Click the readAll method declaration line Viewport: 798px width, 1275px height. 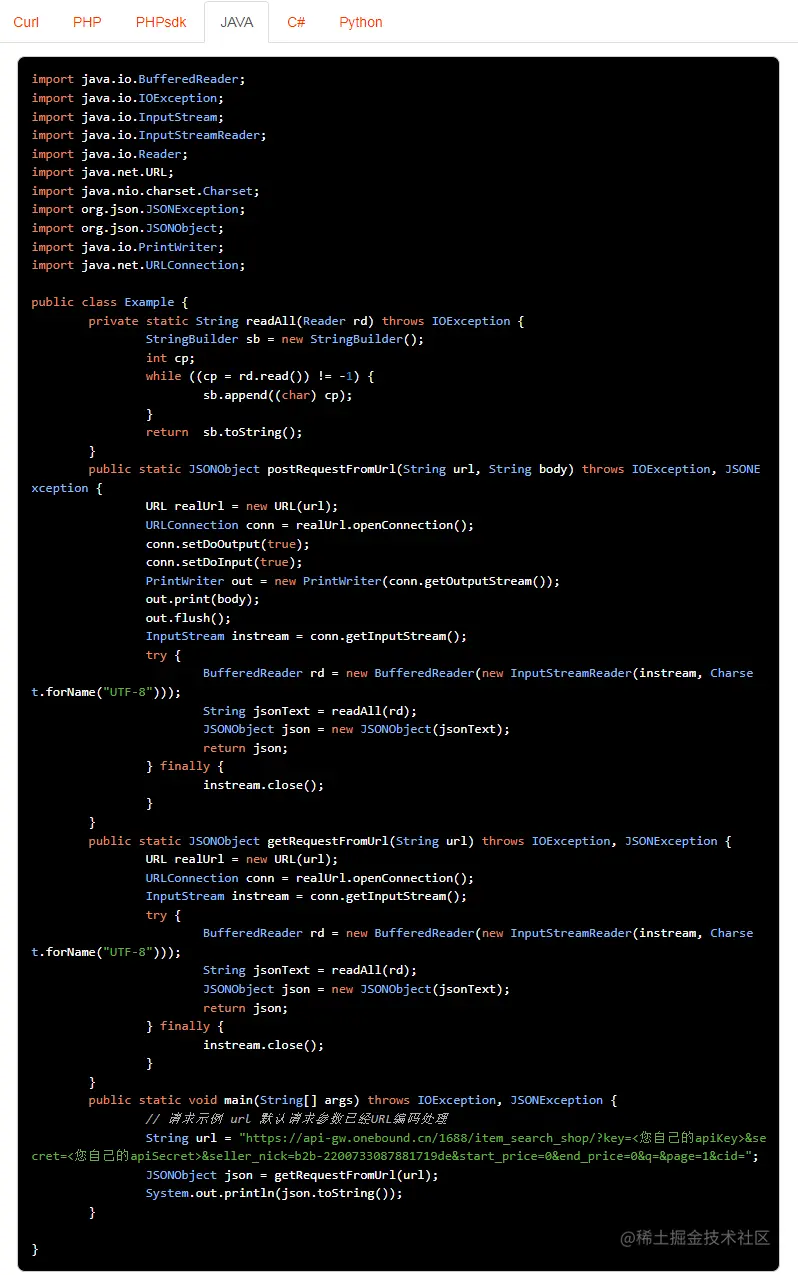point(306,321)
